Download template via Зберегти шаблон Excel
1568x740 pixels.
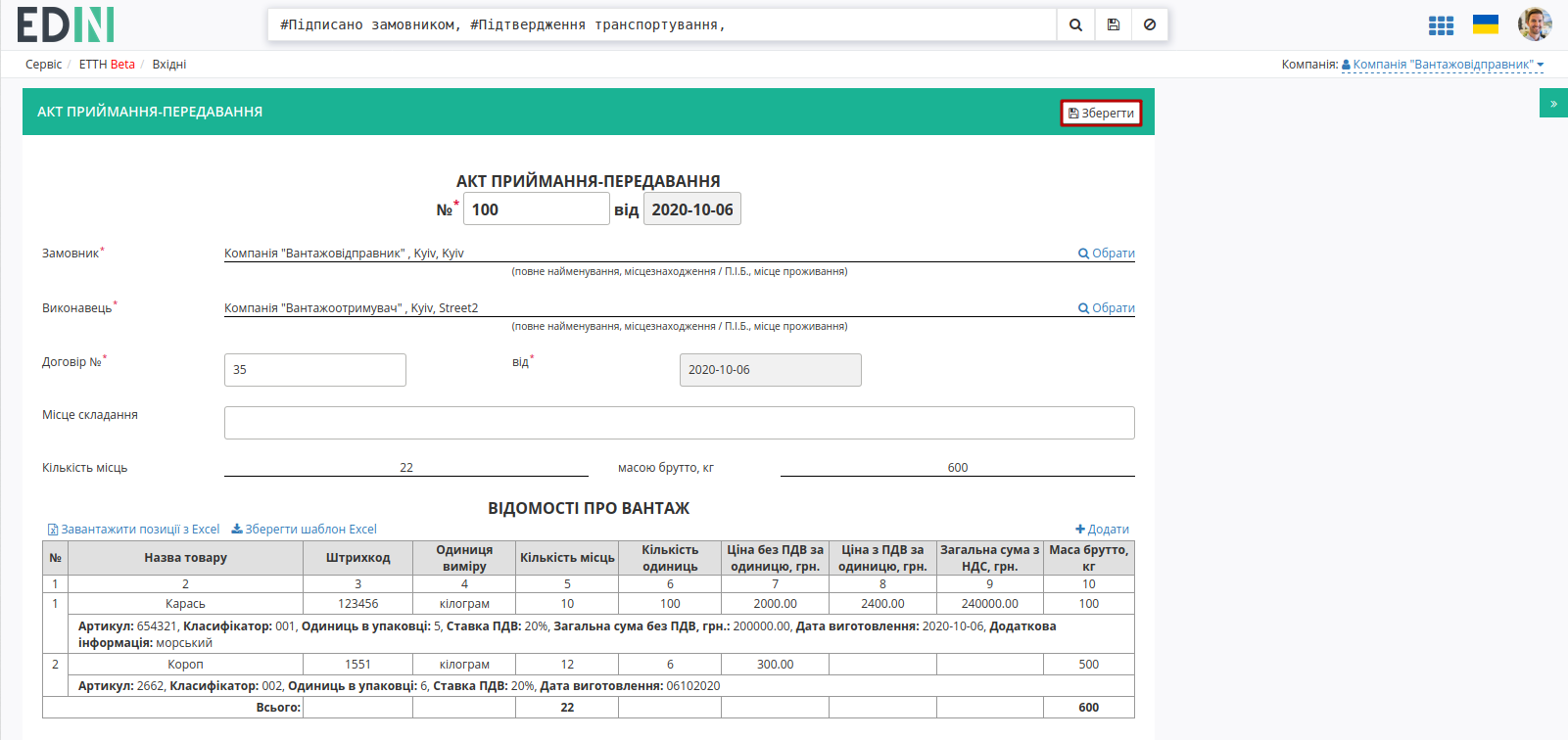point(304,529)
